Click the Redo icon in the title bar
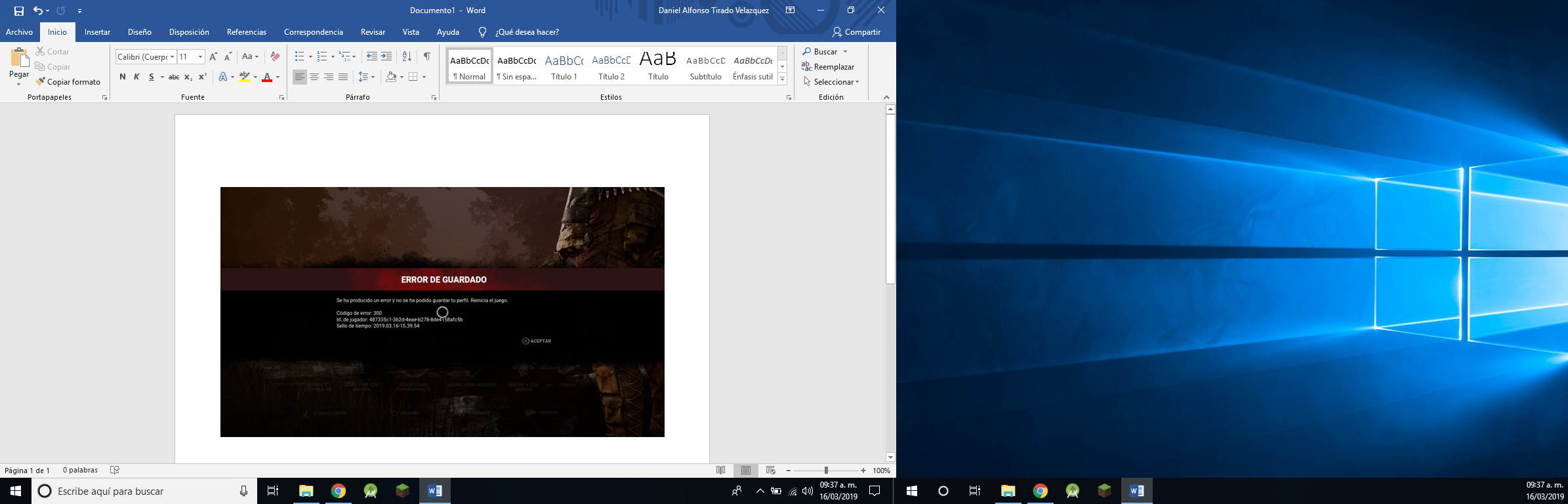The width and height of the screenshot is (1568, 504). 61,11
